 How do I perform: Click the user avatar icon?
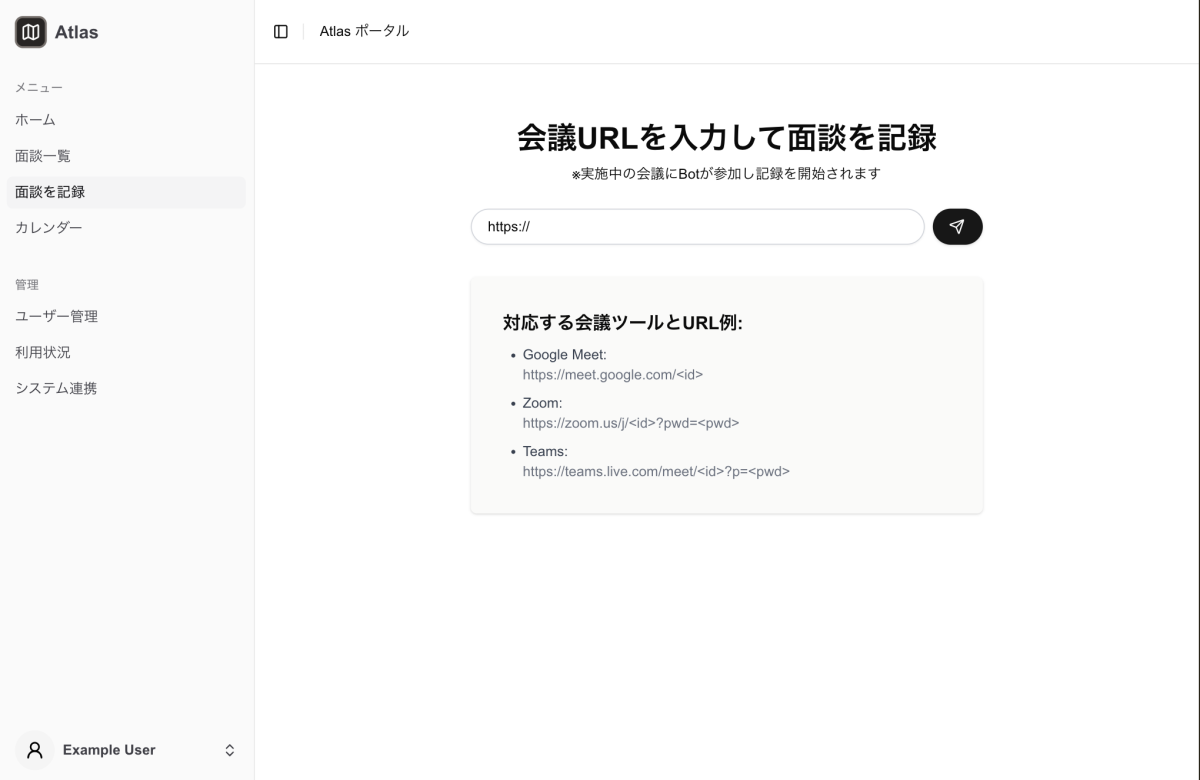click(x=35, y=750)
